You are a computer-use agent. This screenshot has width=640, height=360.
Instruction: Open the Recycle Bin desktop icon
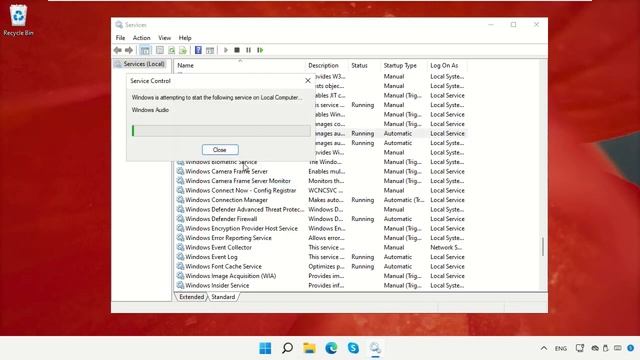[18, 20]
